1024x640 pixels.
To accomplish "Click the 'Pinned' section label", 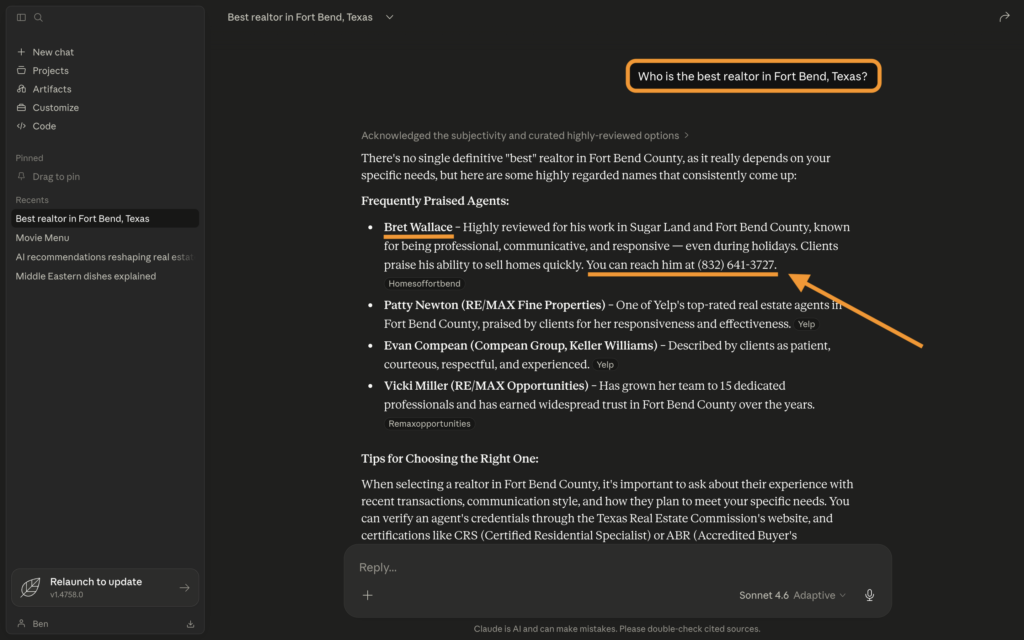I will click(29, 157).
